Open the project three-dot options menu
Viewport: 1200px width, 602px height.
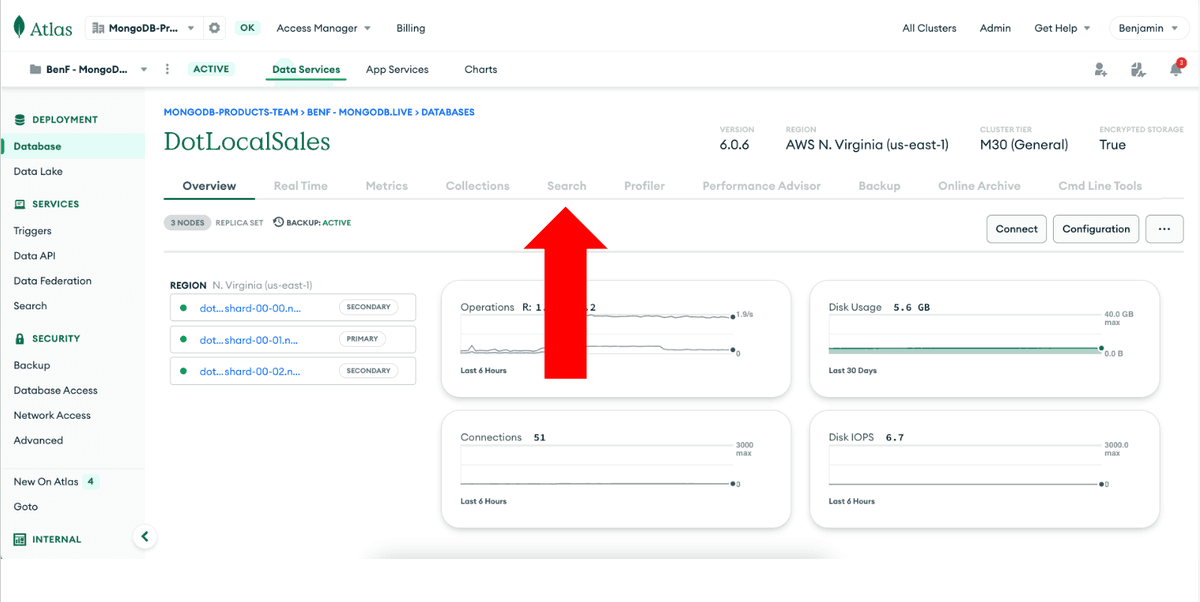167,70
